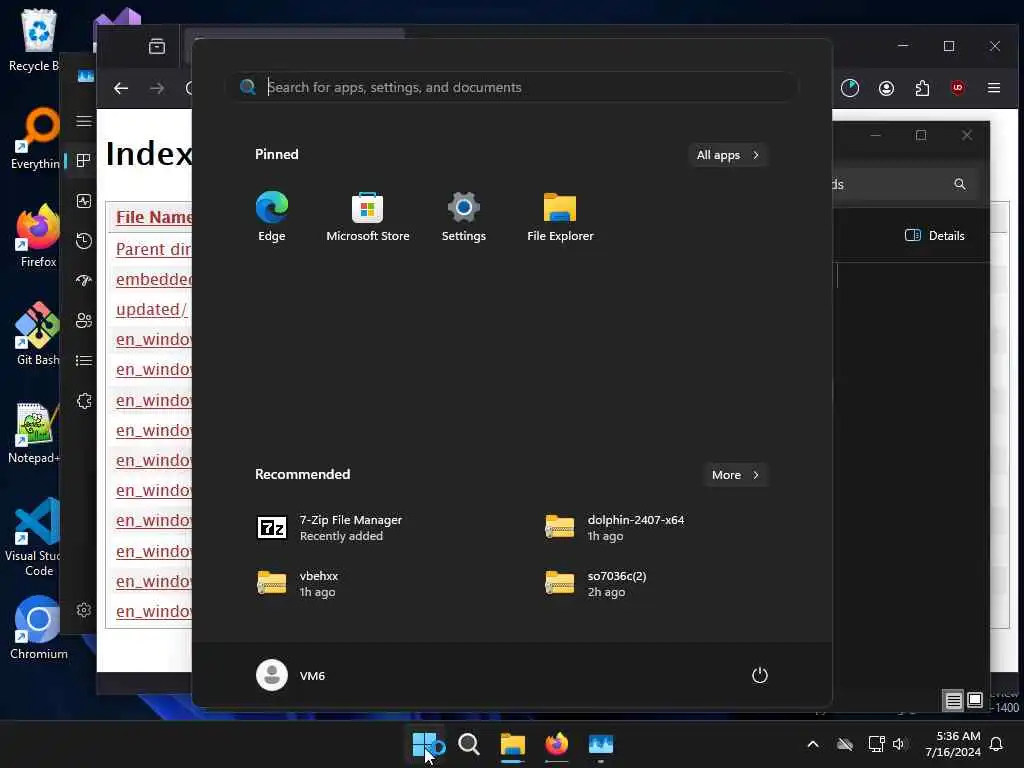The width and height of the screenshot is (1024, 768).
Task: Open Everything search desktop shortcut
Action: click(x=35, y=138)
